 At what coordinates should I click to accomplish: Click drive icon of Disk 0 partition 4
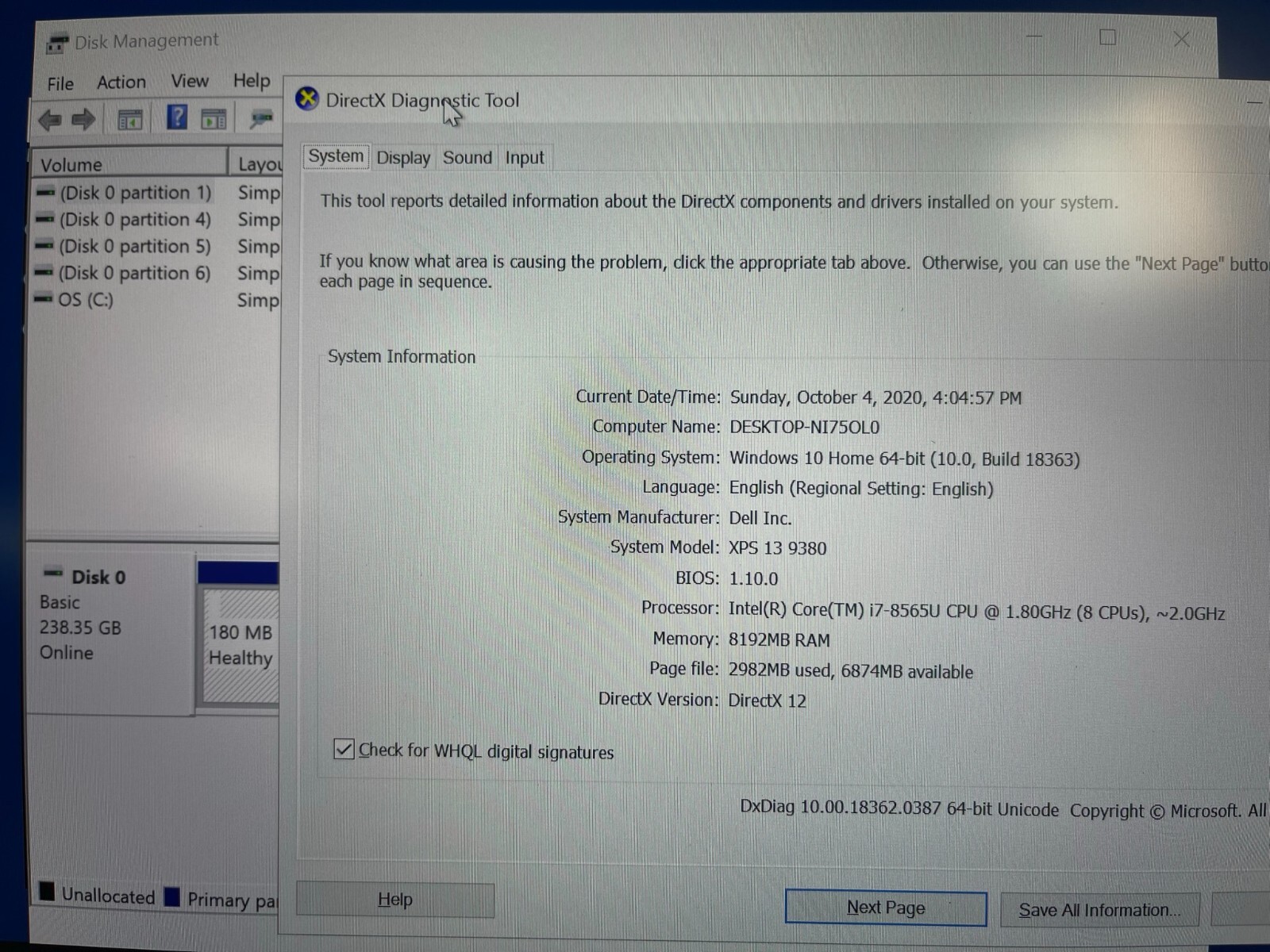tap(46, 219)
